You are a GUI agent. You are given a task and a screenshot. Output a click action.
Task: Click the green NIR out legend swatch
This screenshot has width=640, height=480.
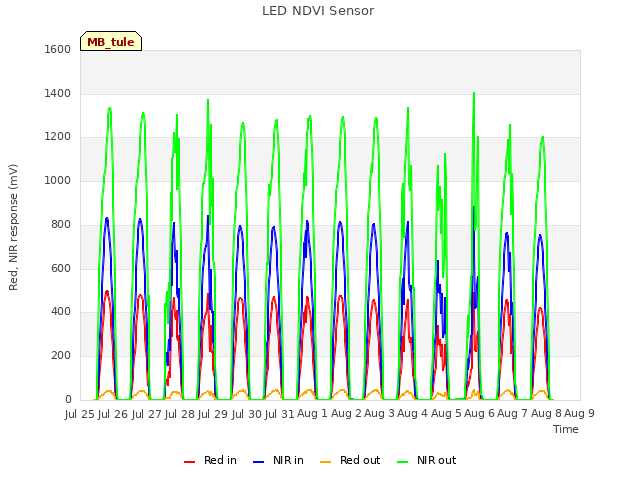tap(402, 462)
